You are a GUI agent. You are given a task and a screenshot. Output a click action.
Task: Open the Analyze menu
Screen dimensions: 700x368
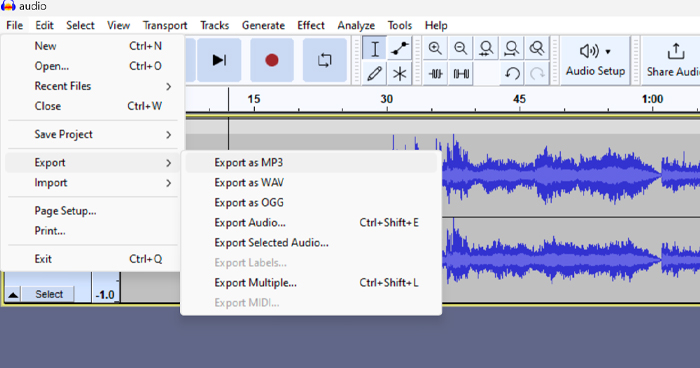356,25
